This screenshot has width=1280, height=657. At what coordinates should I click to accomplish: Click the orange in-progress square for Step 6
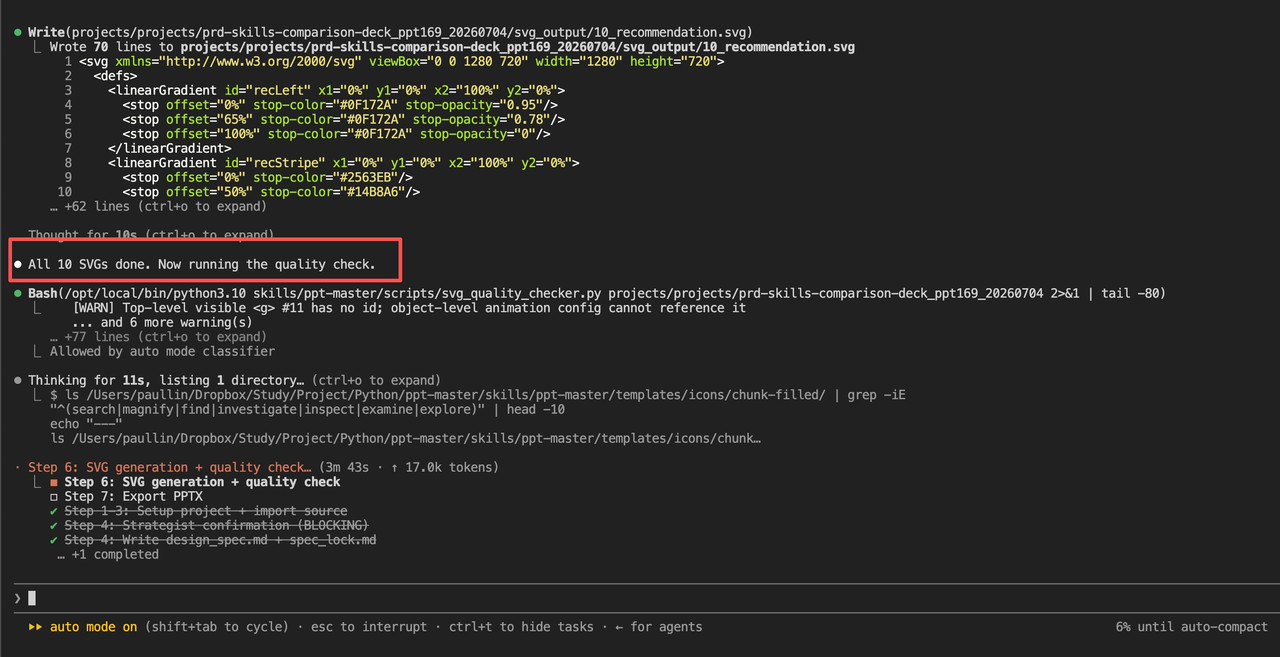tap(54, 482)
